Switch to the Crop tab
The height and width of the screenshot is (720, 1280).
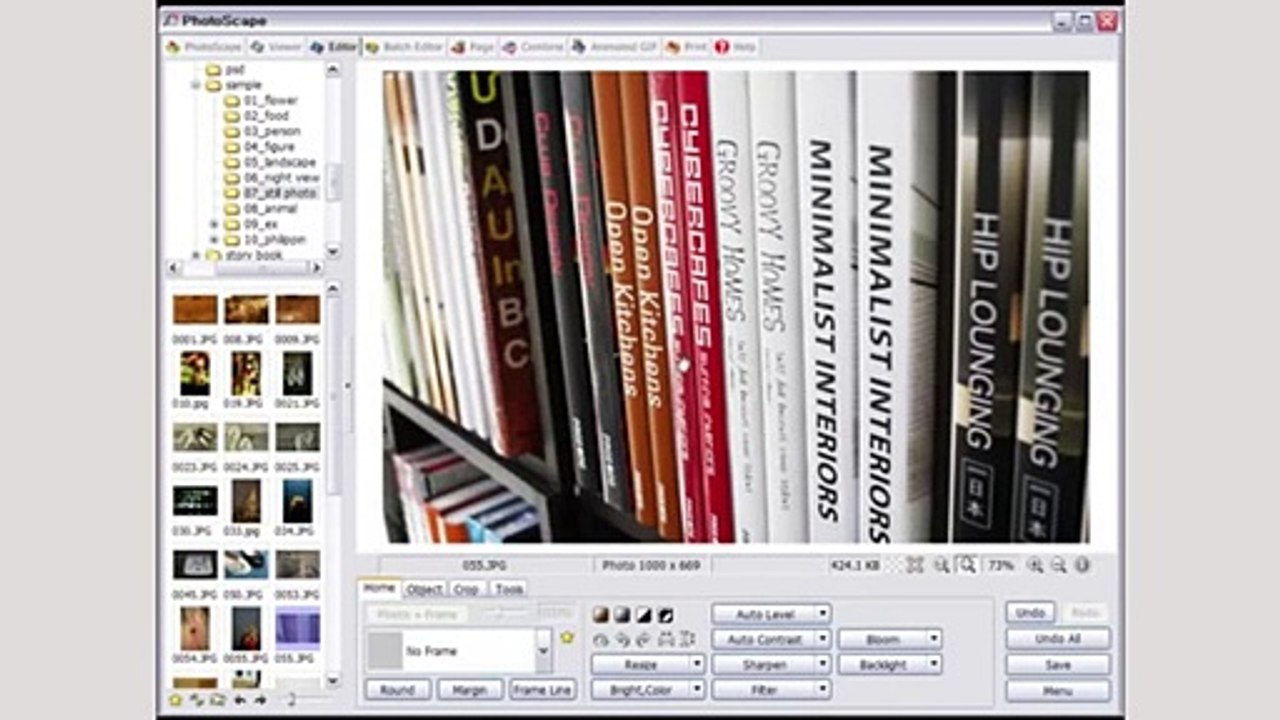466,589
